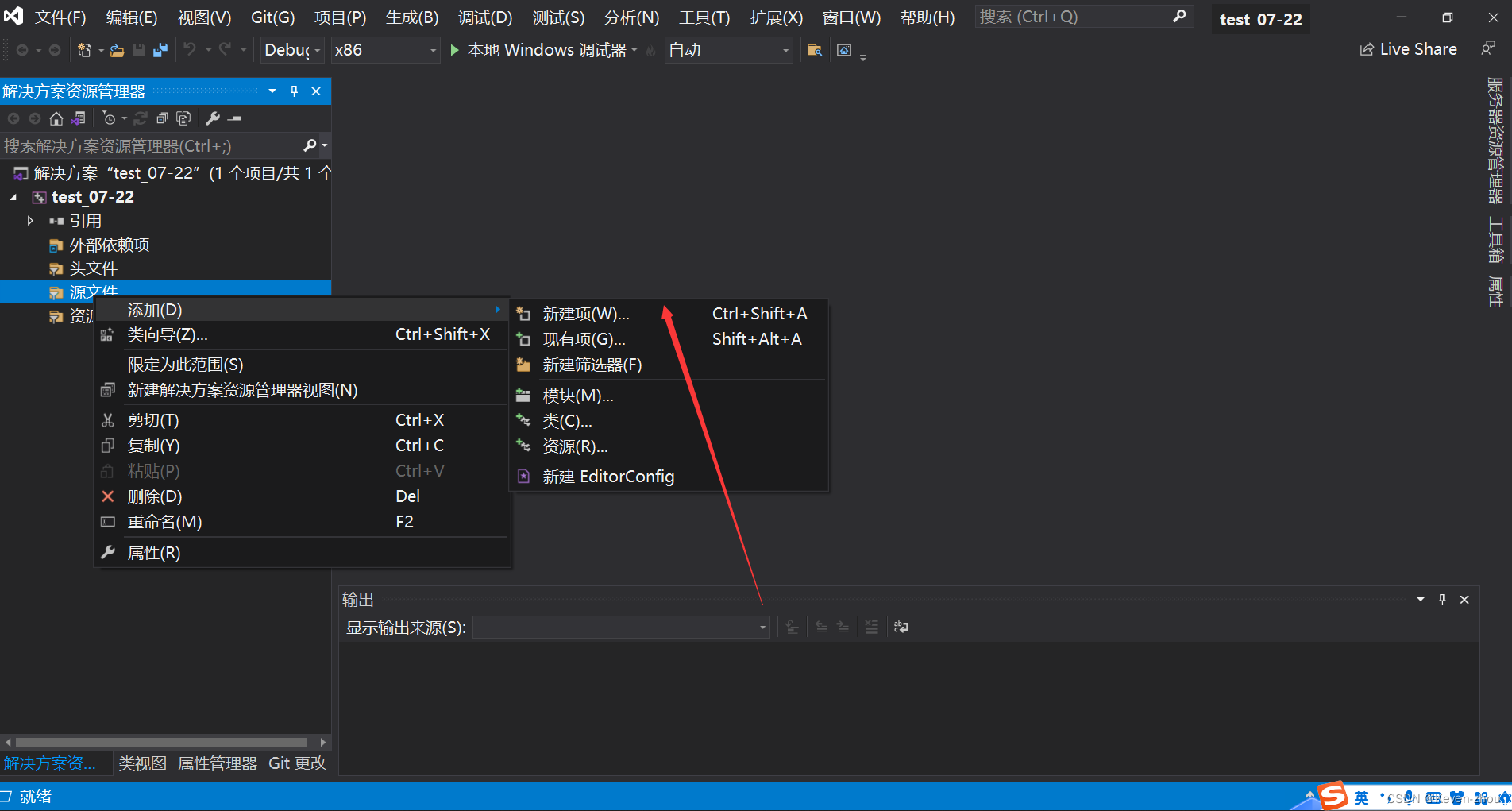The height and width of the screenshot is (811, 1512).
Task: Open the 服务器资源管理器 side tab
Action: [1495, 140]
